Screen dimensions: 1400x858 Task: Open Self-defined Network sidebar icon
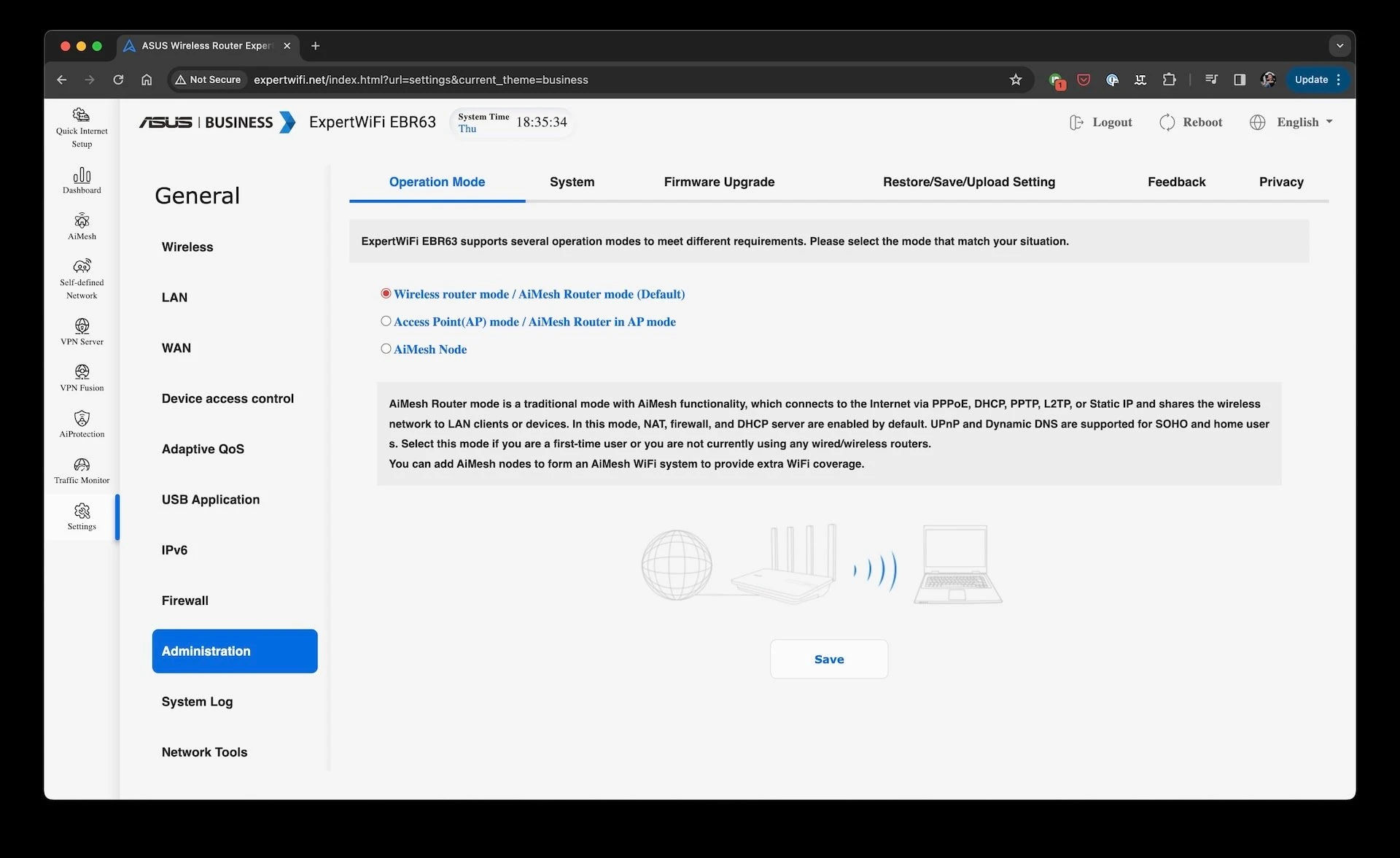pyautogui.click(x=82, y=279)
